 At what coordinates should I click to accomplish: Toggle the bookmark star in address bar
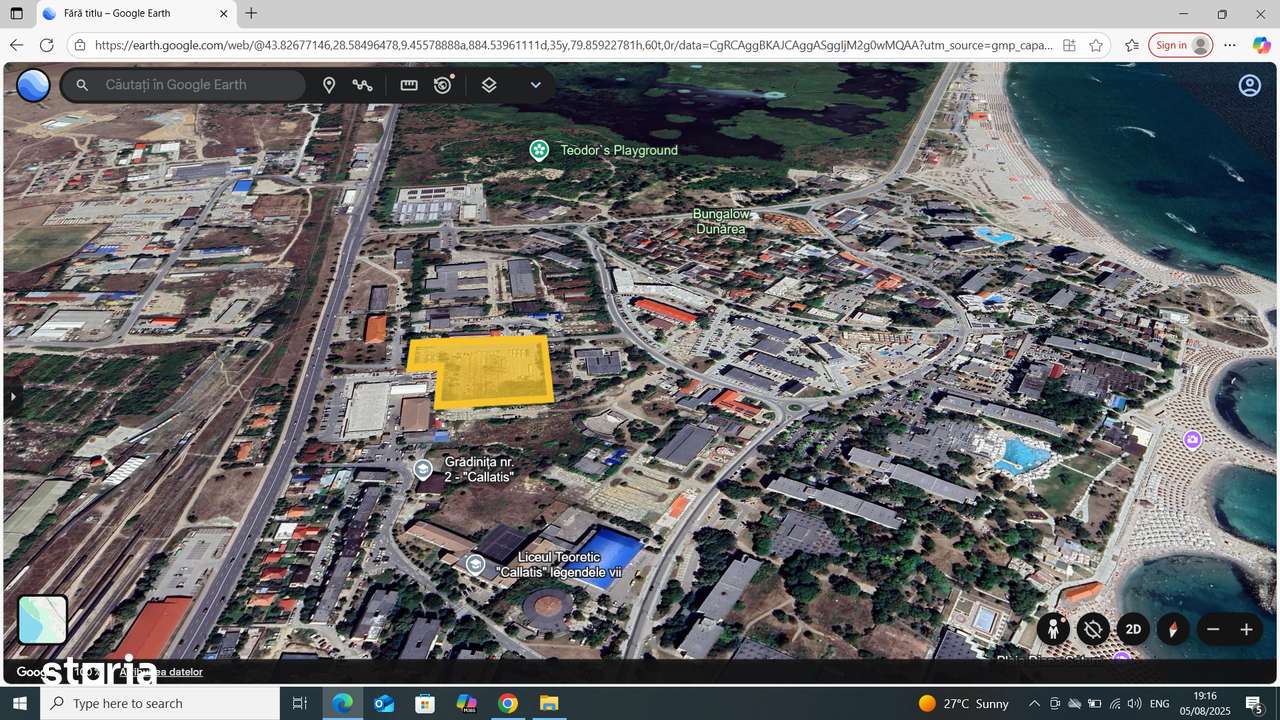[1095, 45]
